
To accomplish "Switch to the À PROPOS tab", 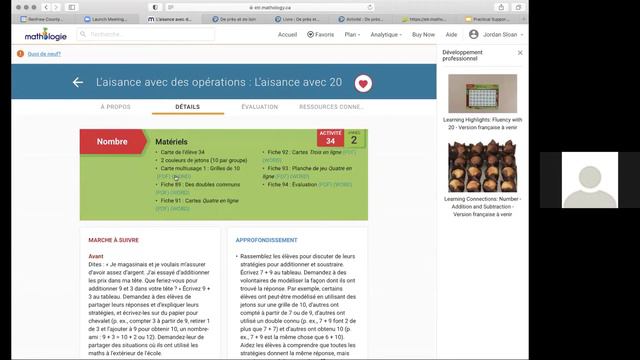I will pyautogui.click(x=116, y=107).
